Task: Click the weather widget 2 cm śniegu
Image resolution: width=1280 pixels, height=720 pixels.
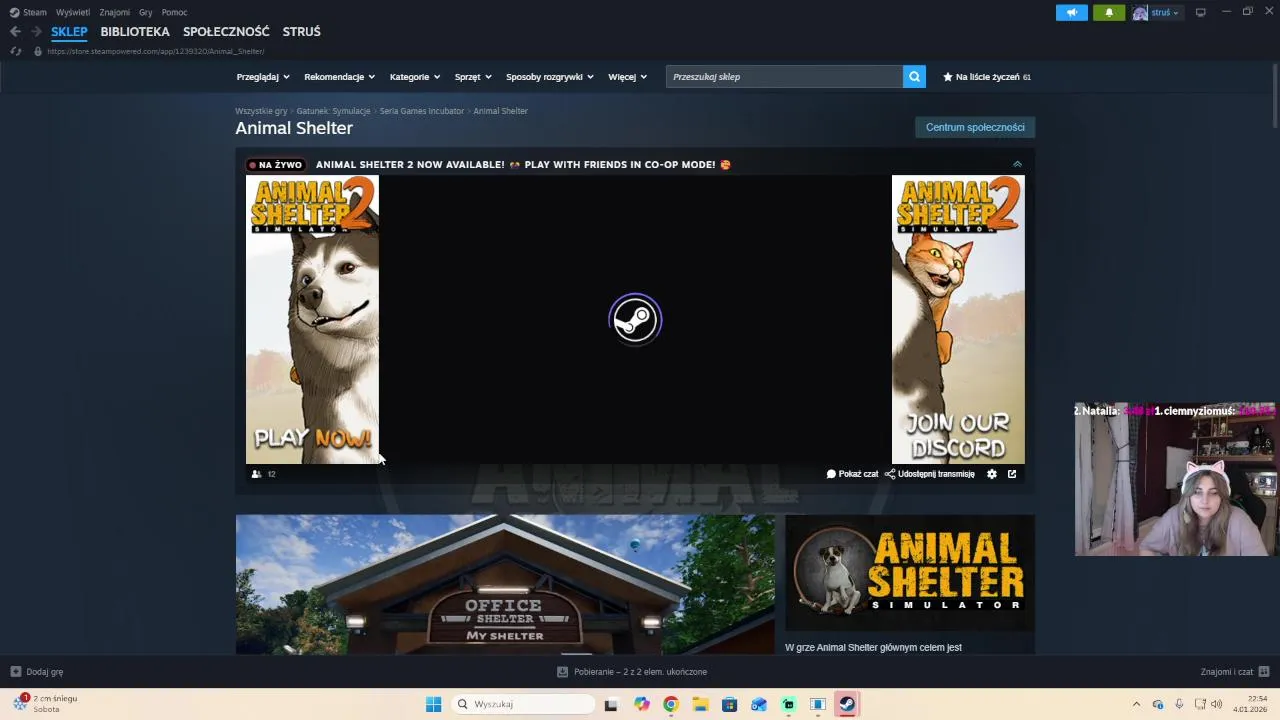Action: pyautogui.click(x=45, y=704)
